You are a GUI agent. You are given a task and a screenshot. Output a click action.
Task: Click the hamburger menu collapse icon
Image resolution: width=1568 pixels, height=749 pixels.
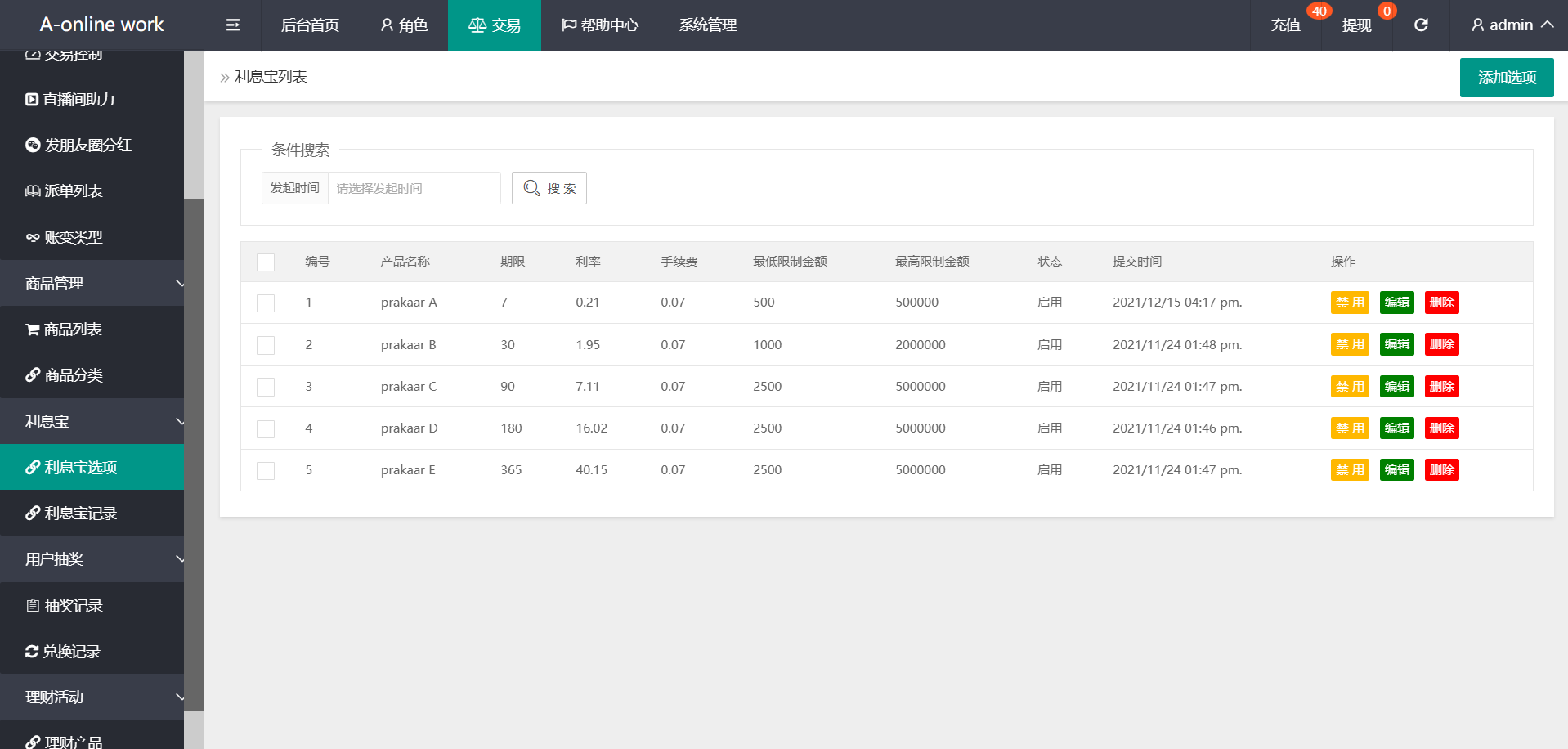click(x=233, y=25)
